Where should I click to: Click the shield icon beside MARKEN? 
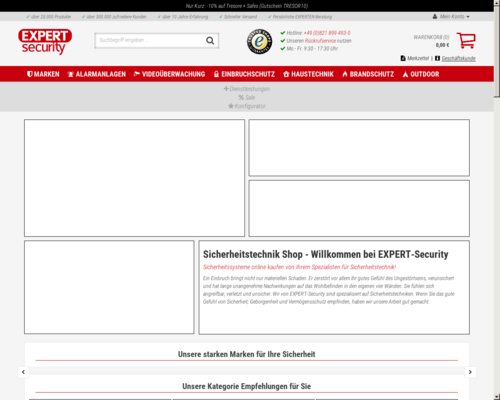click(x=30, y=74)
